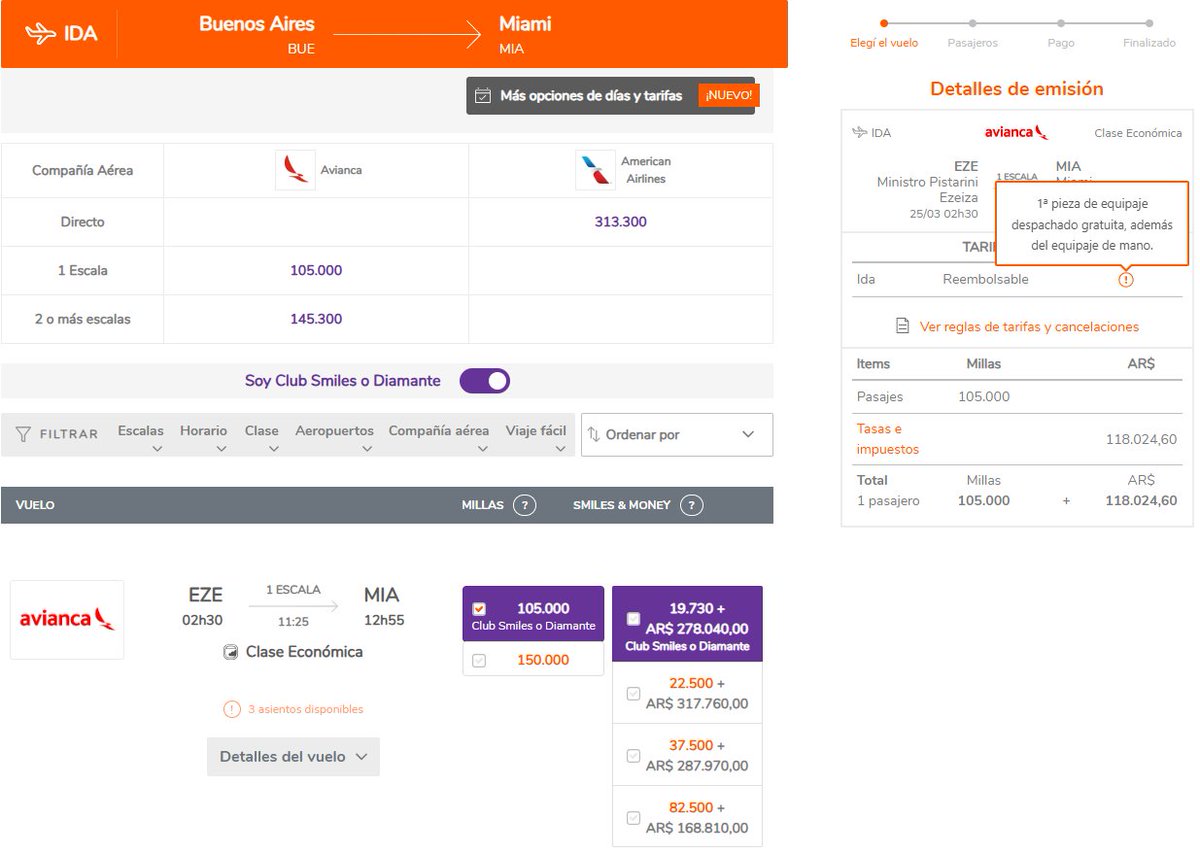Image resolution: width=1200 pixels, height=854 pixels.
Task: Go to Pago step
Action: click(1061, 33)
